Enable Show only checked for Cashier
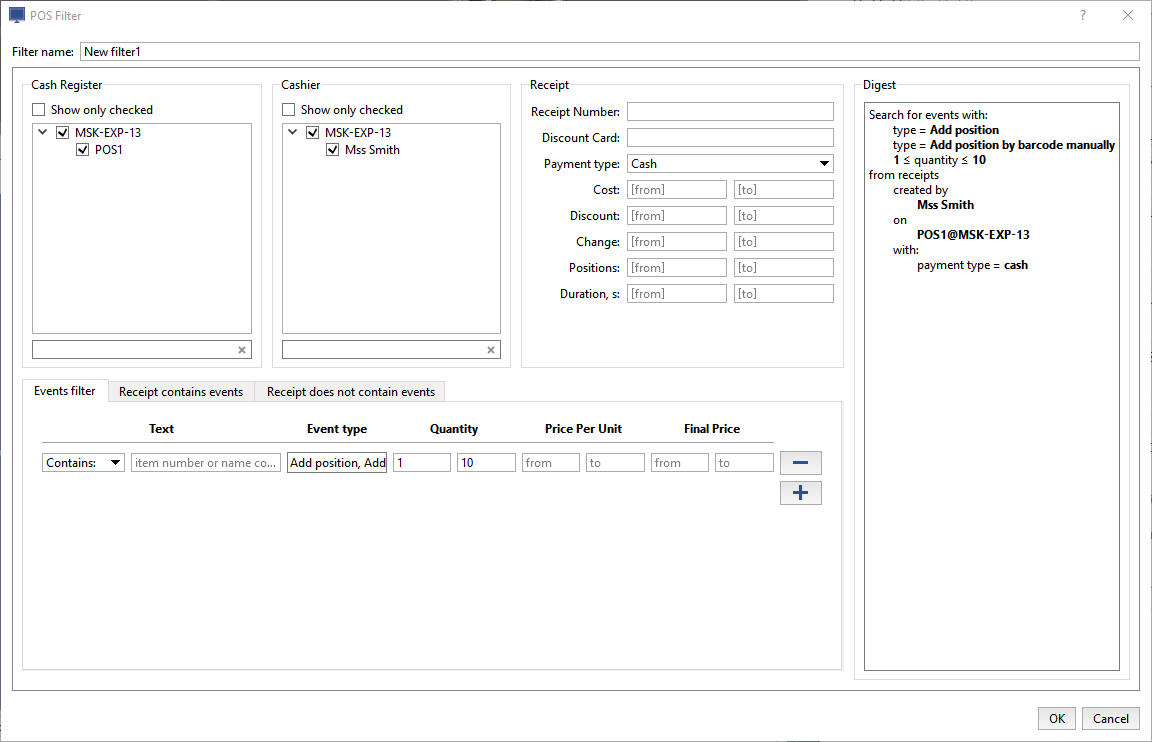The width and height of the screenshot is (1152, 742). (x=289, y=110)
